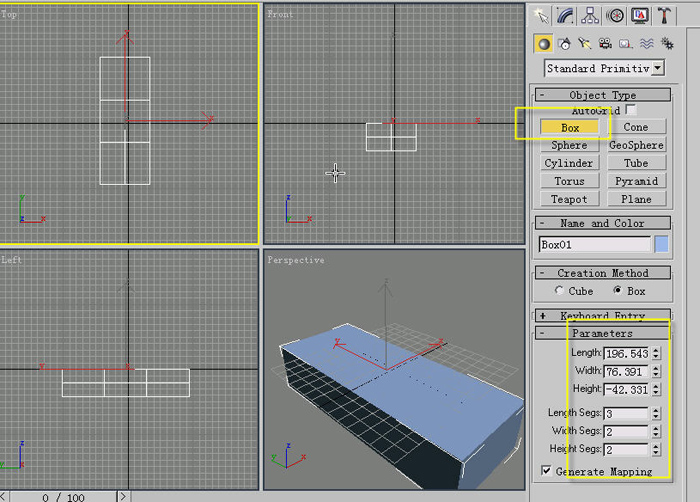
Task: Open the Utilities hammer tab
Action: [x=664, y=16]
